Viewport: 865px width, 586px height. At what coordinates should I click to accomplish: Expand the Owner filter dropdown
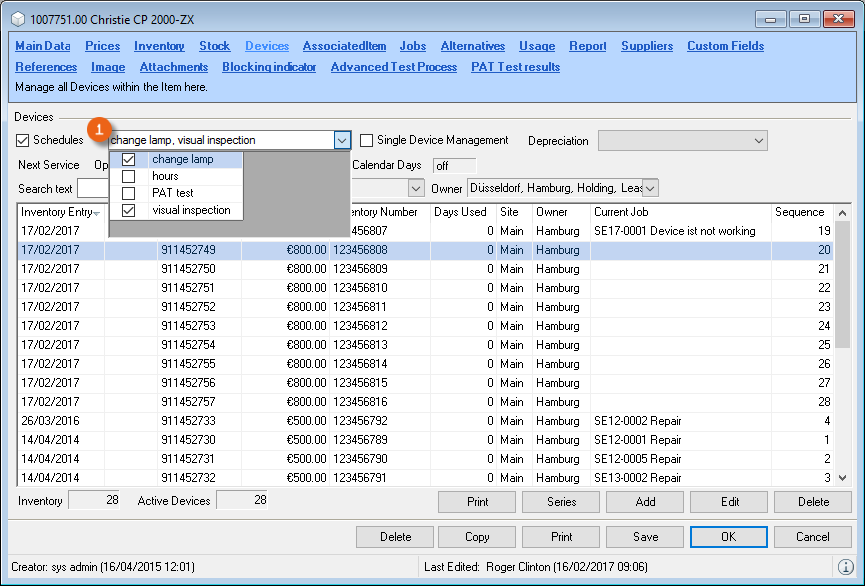650,188
